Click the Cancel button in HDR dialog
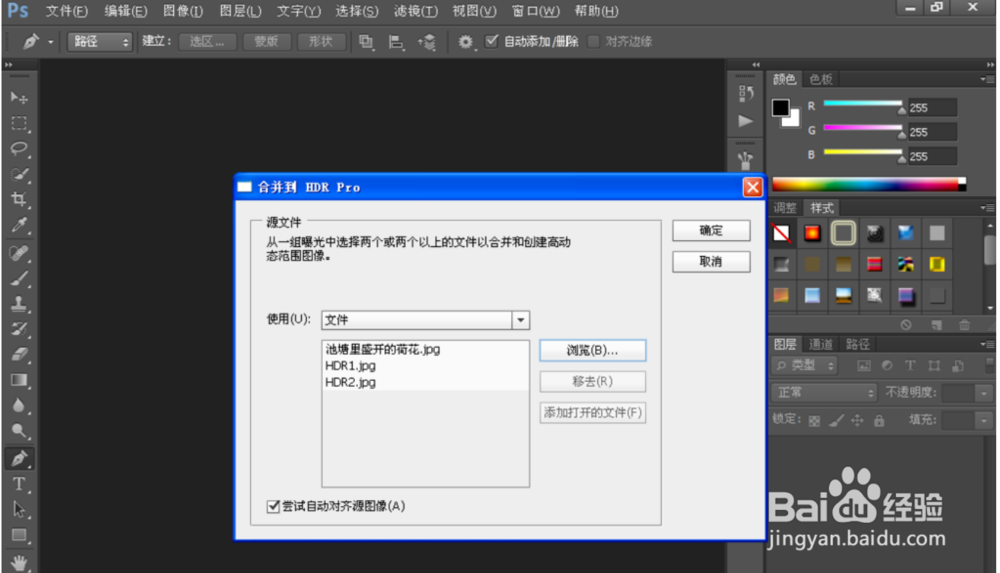The height and width of the screenshot is (573, 1000). tap(711, 262)
